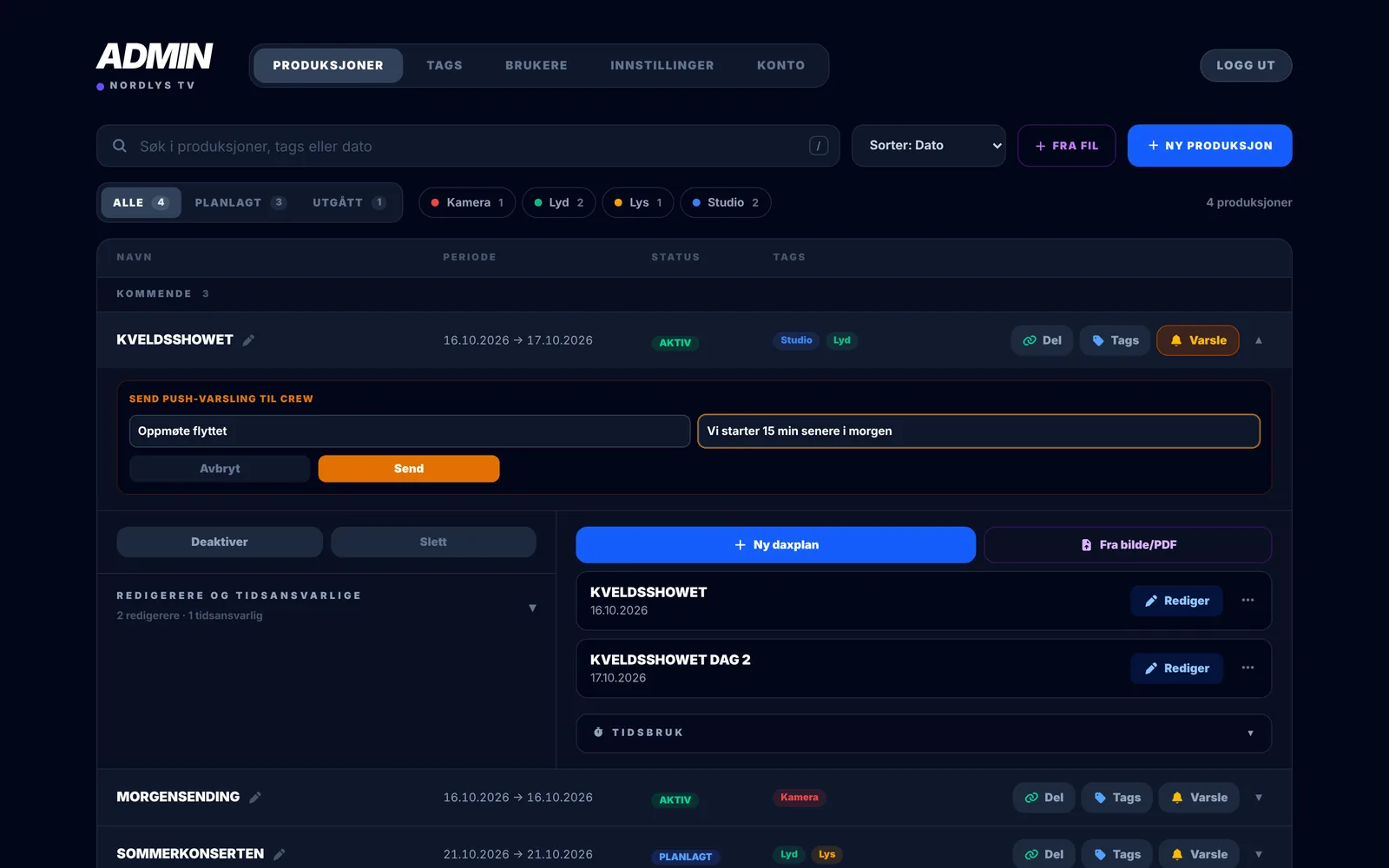This screenshot has width=1389, height=868.
Task: Open the Sorter: Dato dropdown
Action: tap(929, 146)
